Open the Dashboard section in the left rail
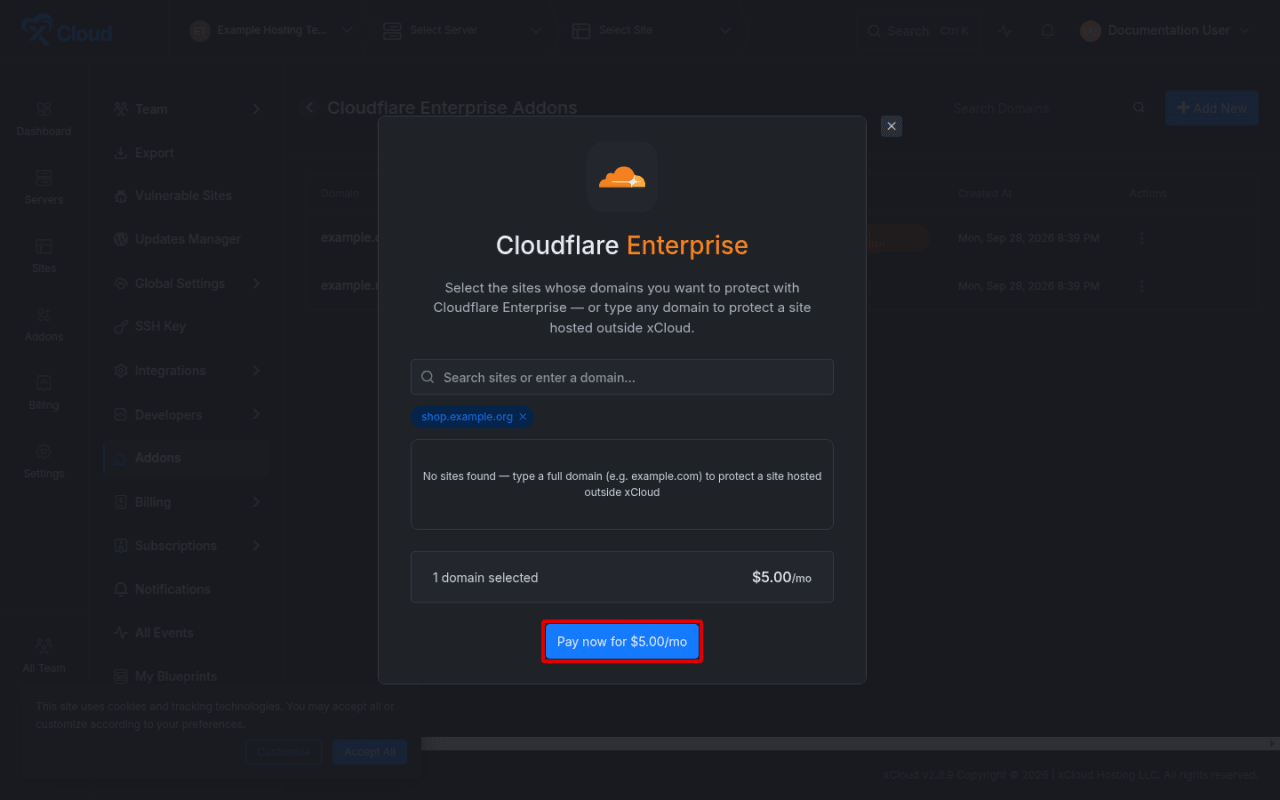1280x800 pixels. pyautogui.click(x=44, y=118)
